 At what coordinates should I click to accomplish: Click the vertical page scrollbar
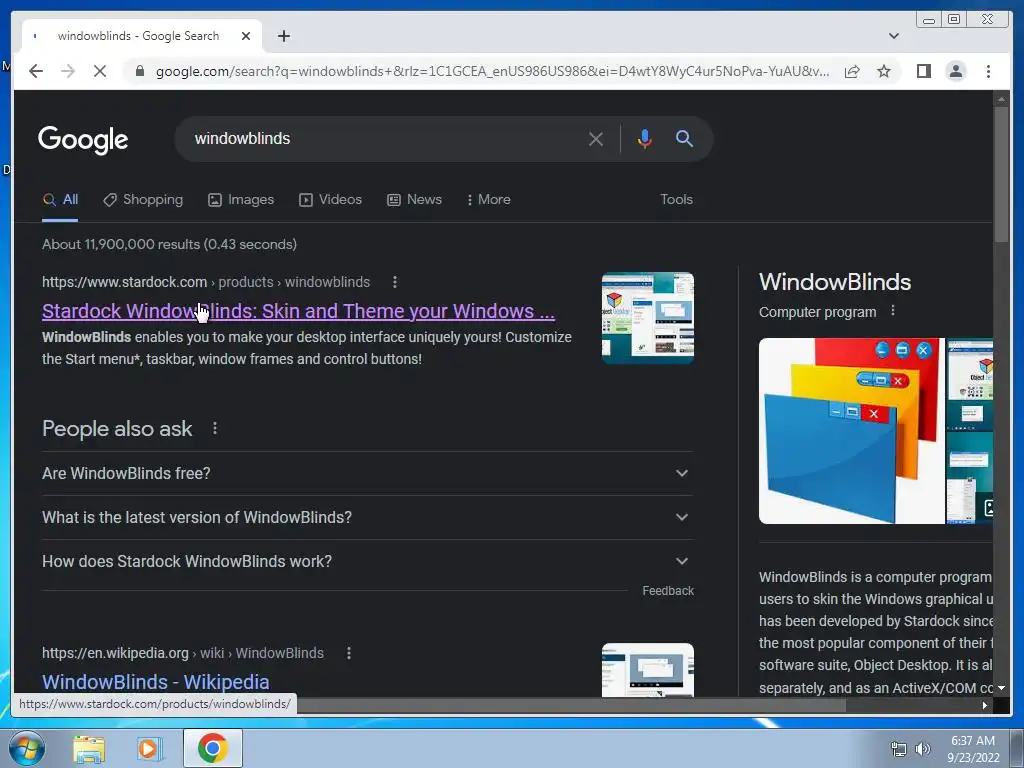(1001, 174)
